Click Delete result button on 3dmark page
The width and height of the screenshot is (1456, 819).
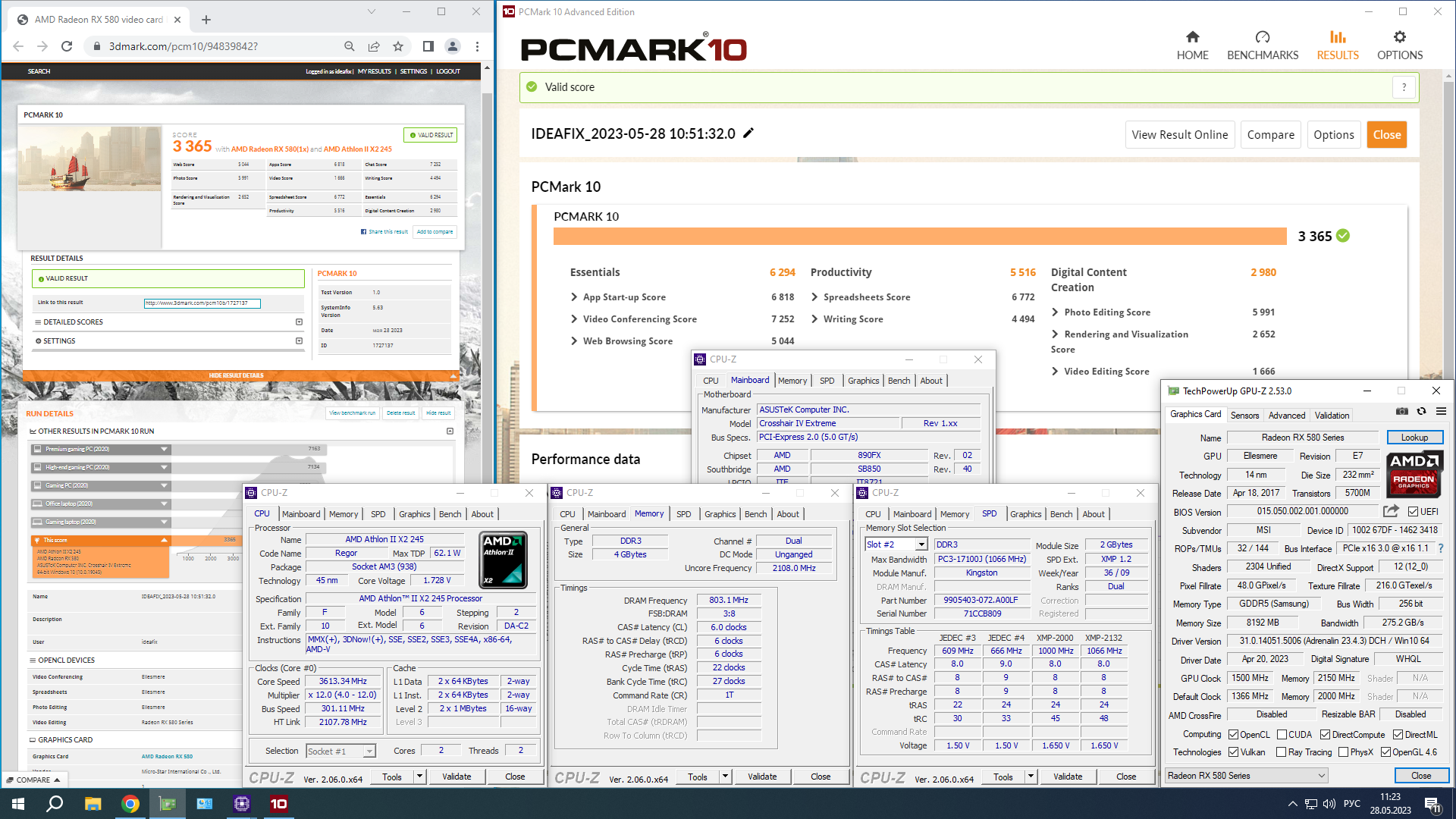pyautogui.click(x=400, y=413)
